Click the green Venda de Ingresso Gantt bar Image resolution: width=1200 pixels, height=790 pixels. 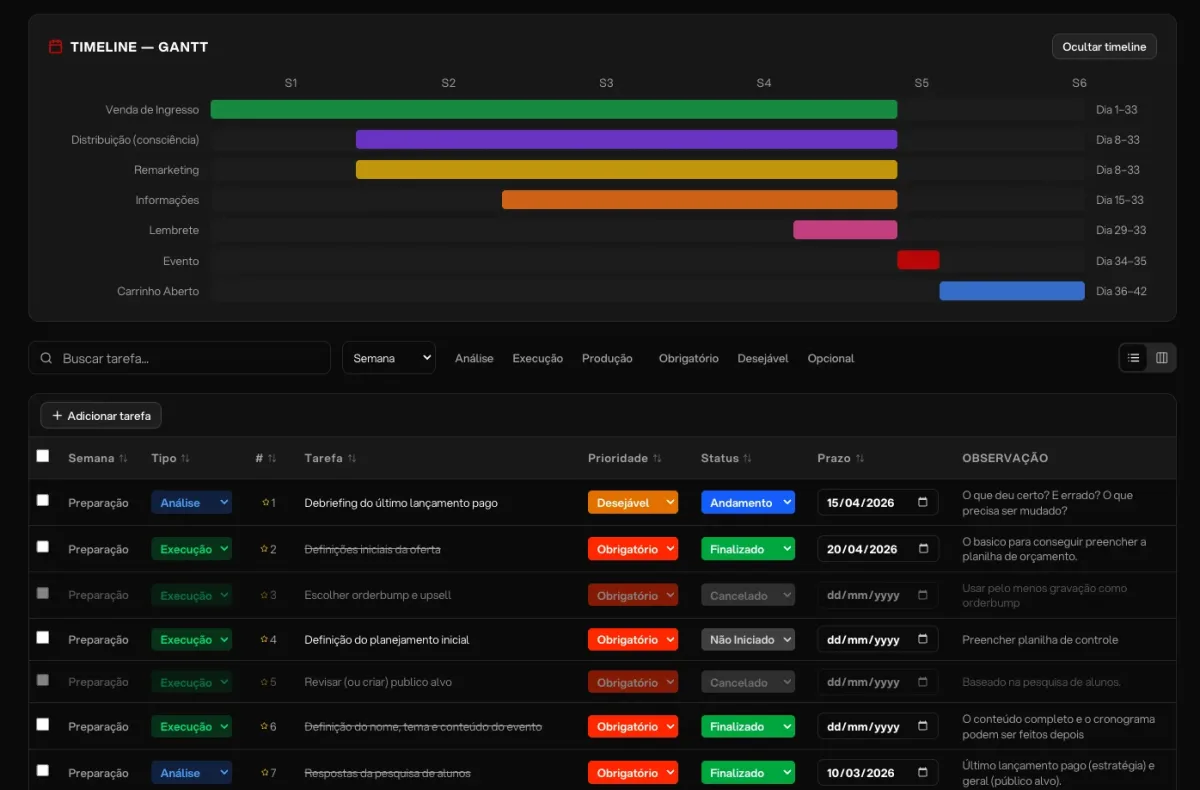click(554, 109)
